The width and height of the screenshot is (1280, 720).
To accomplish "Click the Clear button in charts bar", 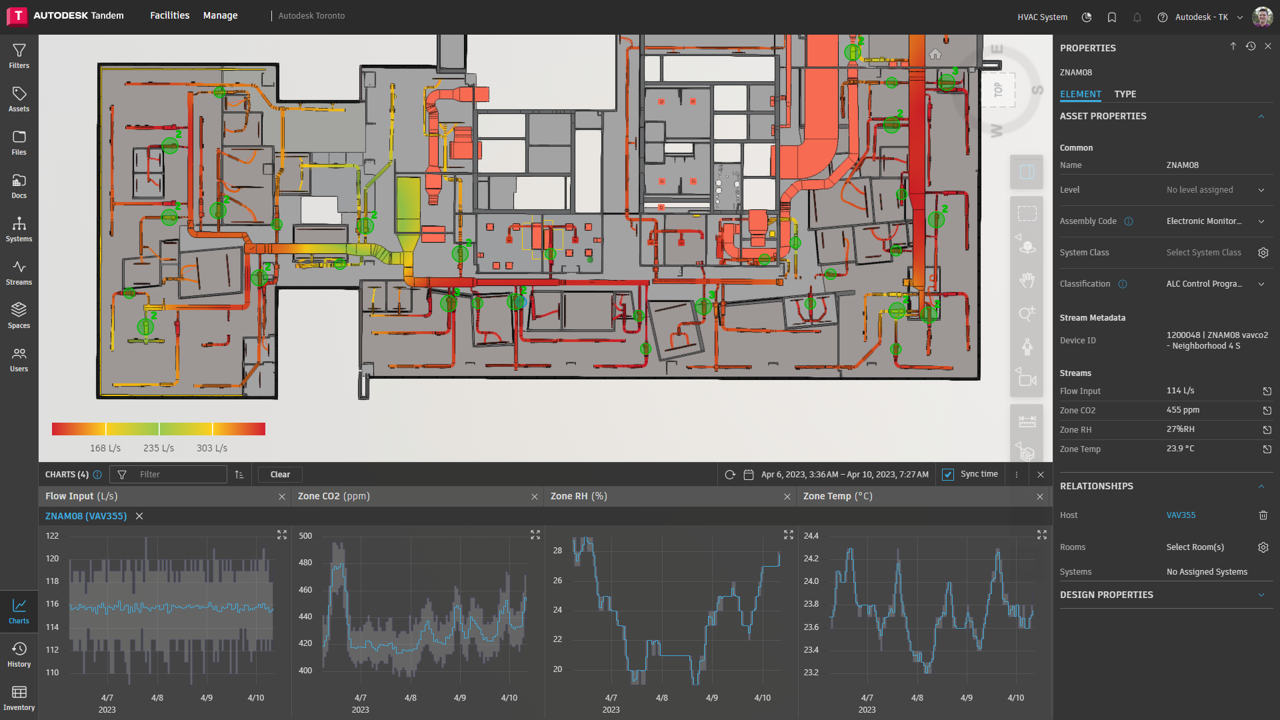I will pyautogui.click(x=280, y=474).
